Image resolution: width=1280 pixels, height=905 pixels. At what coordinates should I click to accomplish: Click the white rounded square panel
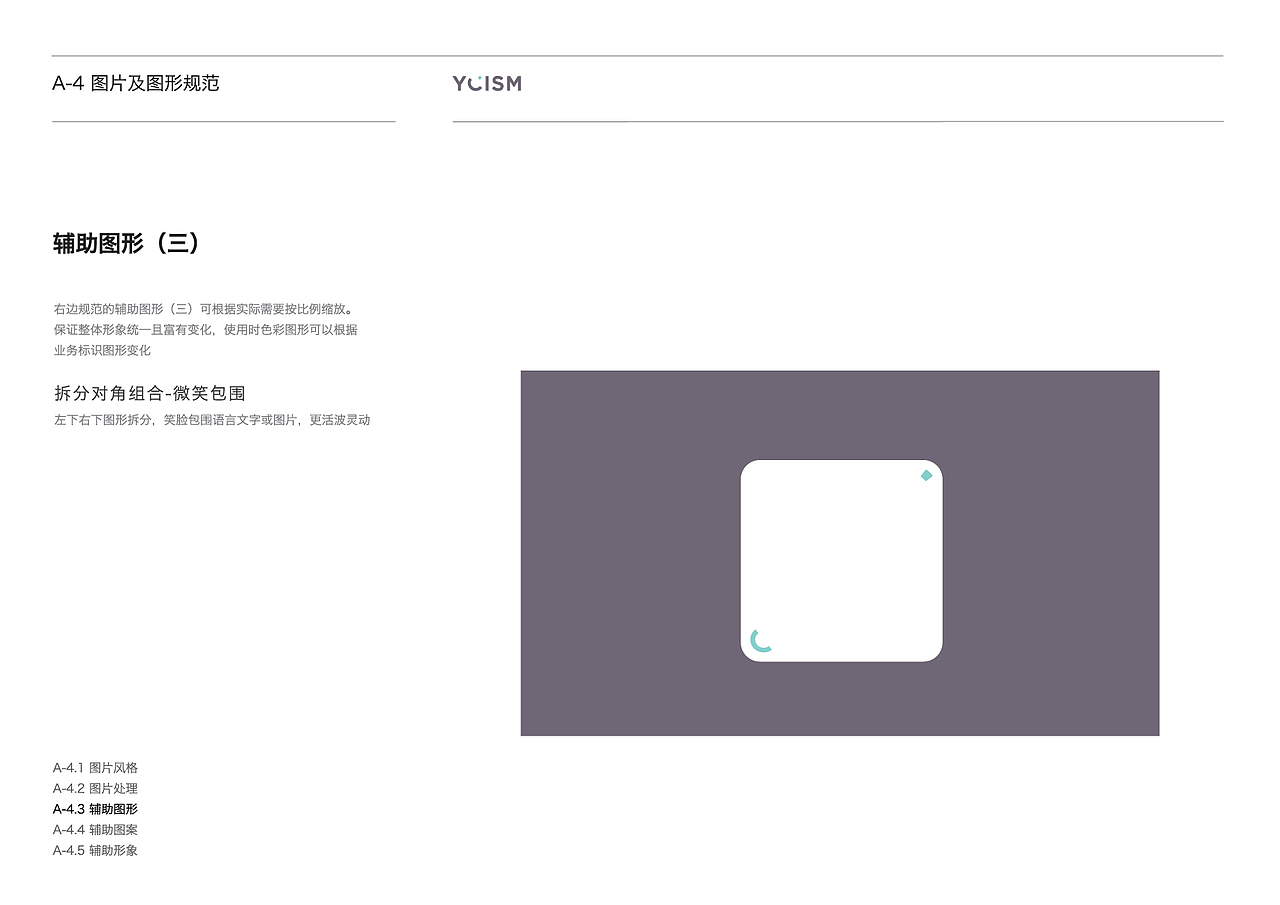coord(841,560)
